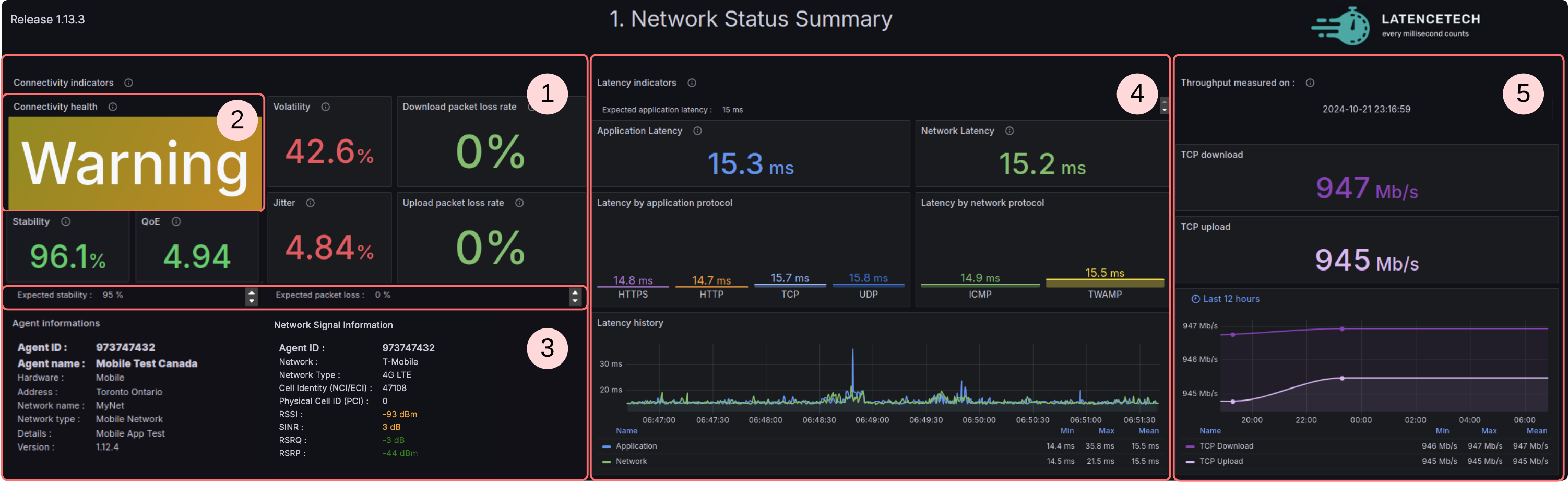Click the 42.6% Volatility value

pos(329,152)
